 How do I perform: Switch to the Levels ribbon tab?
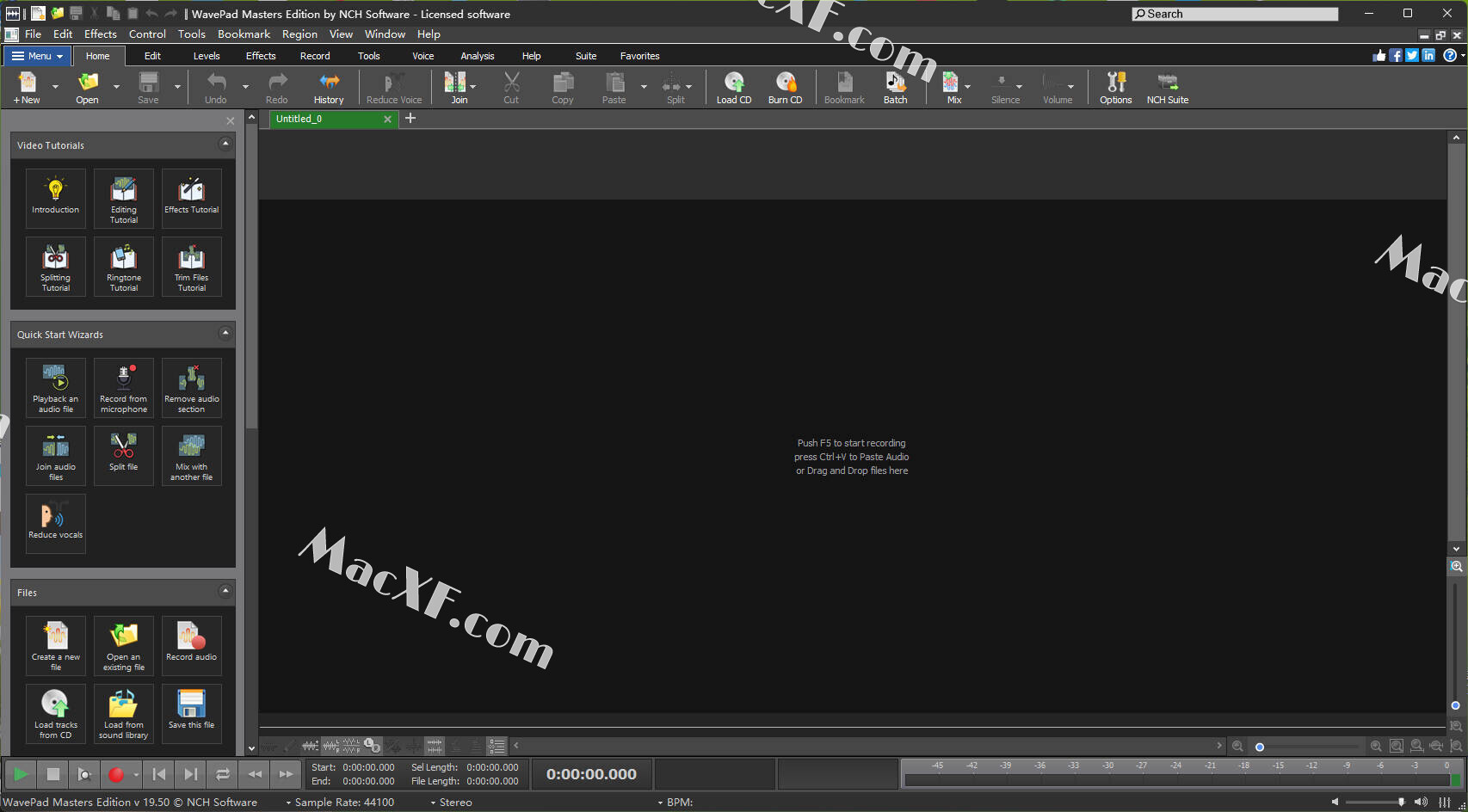coord(207,56)
